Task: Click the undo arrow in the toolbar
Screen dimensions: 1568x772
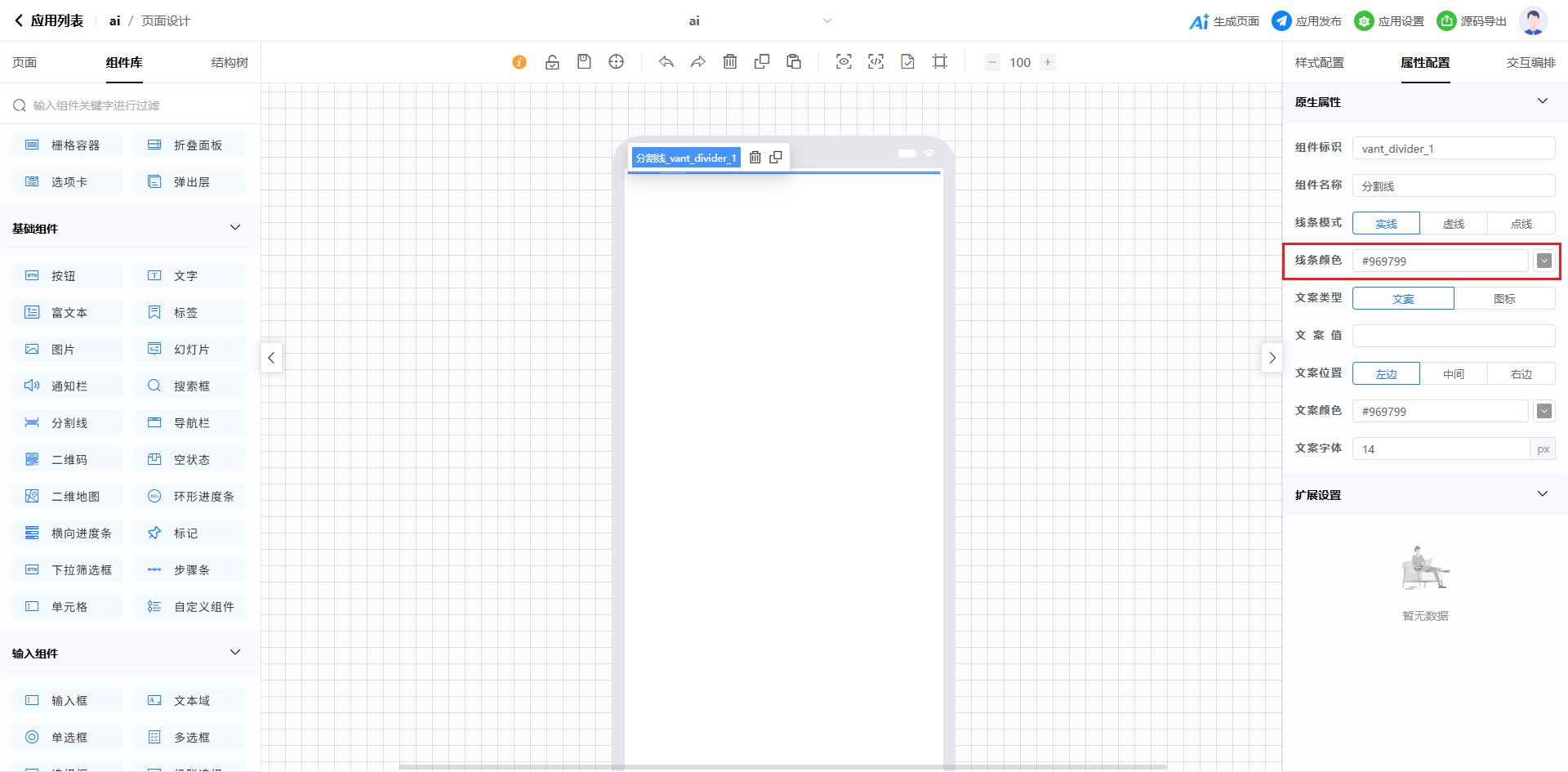Action: (666, 62)
